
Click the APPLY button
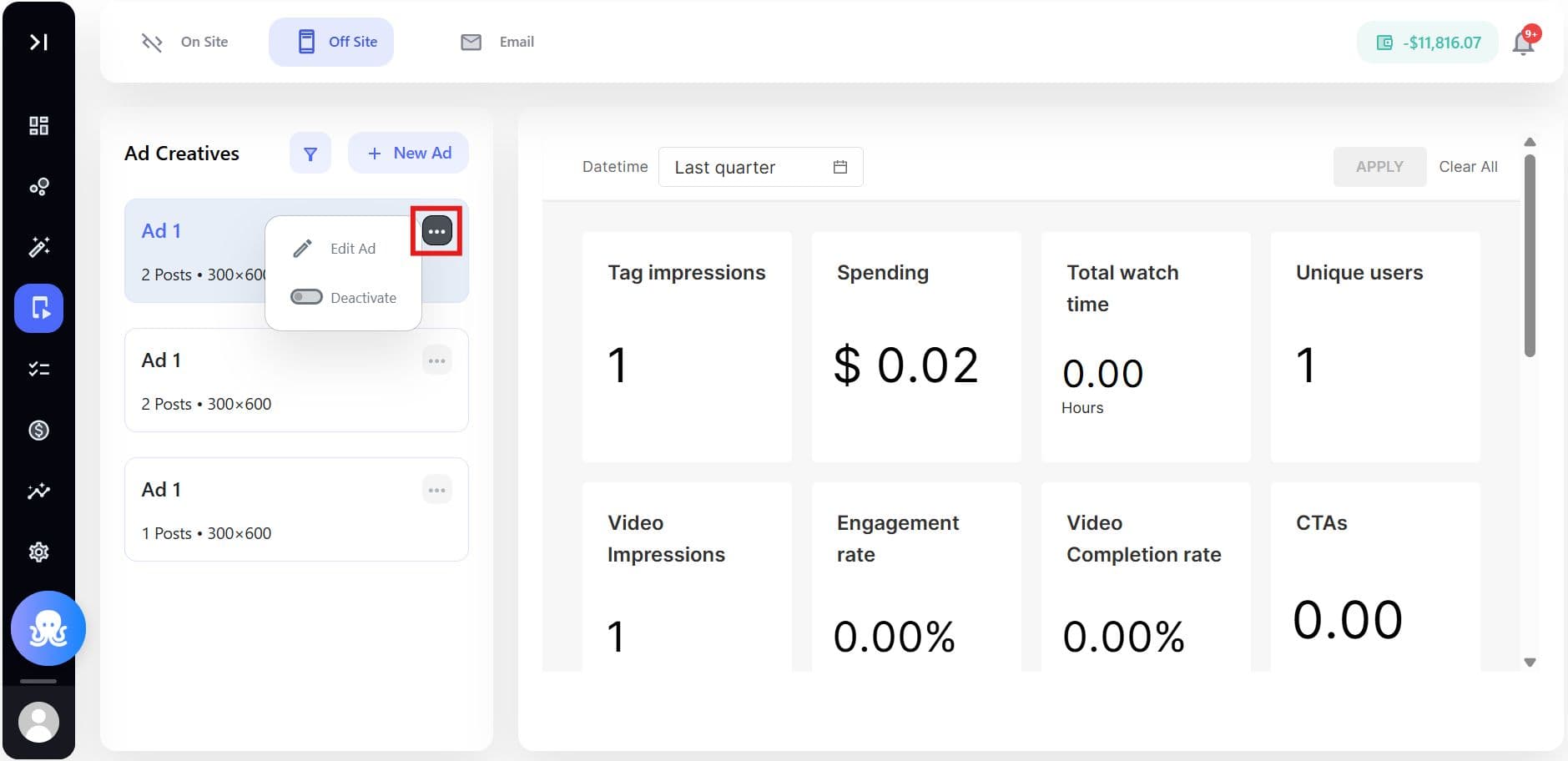[x=1379, y=167]
